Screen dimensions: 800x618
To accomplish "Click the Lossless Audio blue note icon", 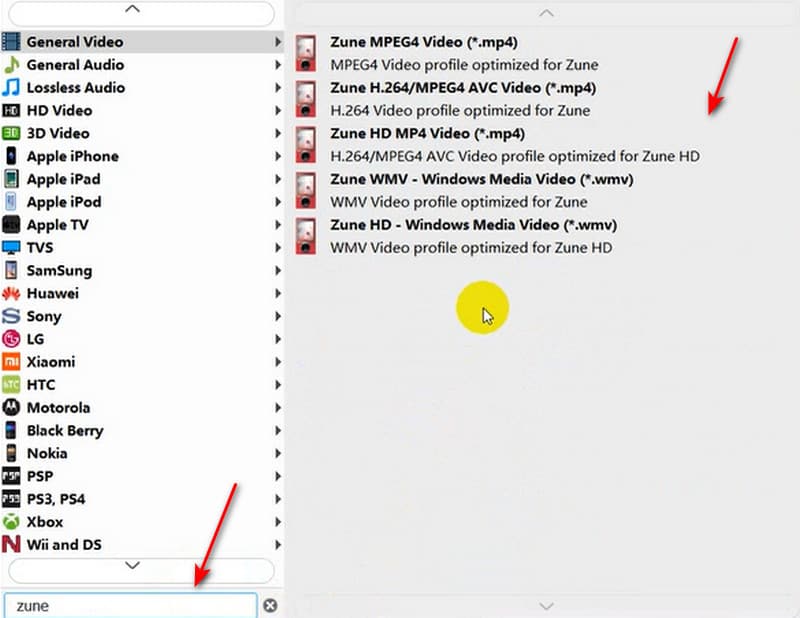I will 11,88.
